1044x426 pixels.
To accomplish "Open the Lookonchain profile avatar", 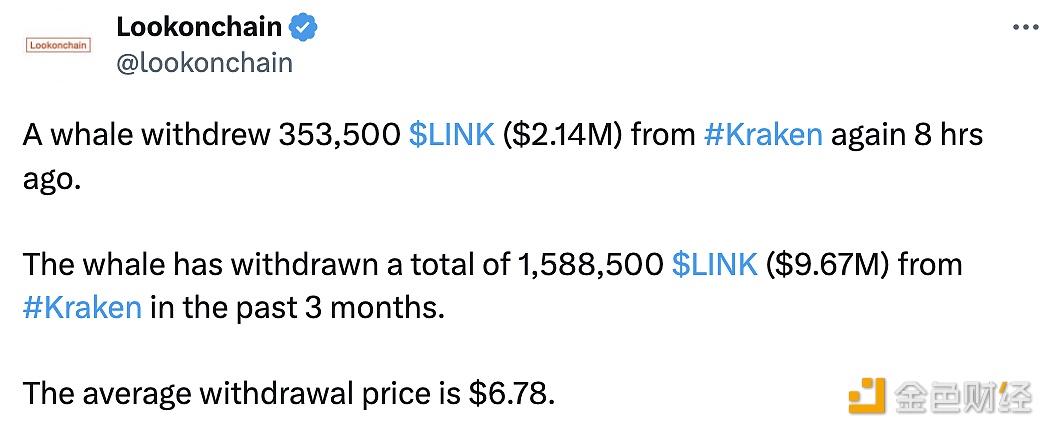I will click(x=59, y=45).
